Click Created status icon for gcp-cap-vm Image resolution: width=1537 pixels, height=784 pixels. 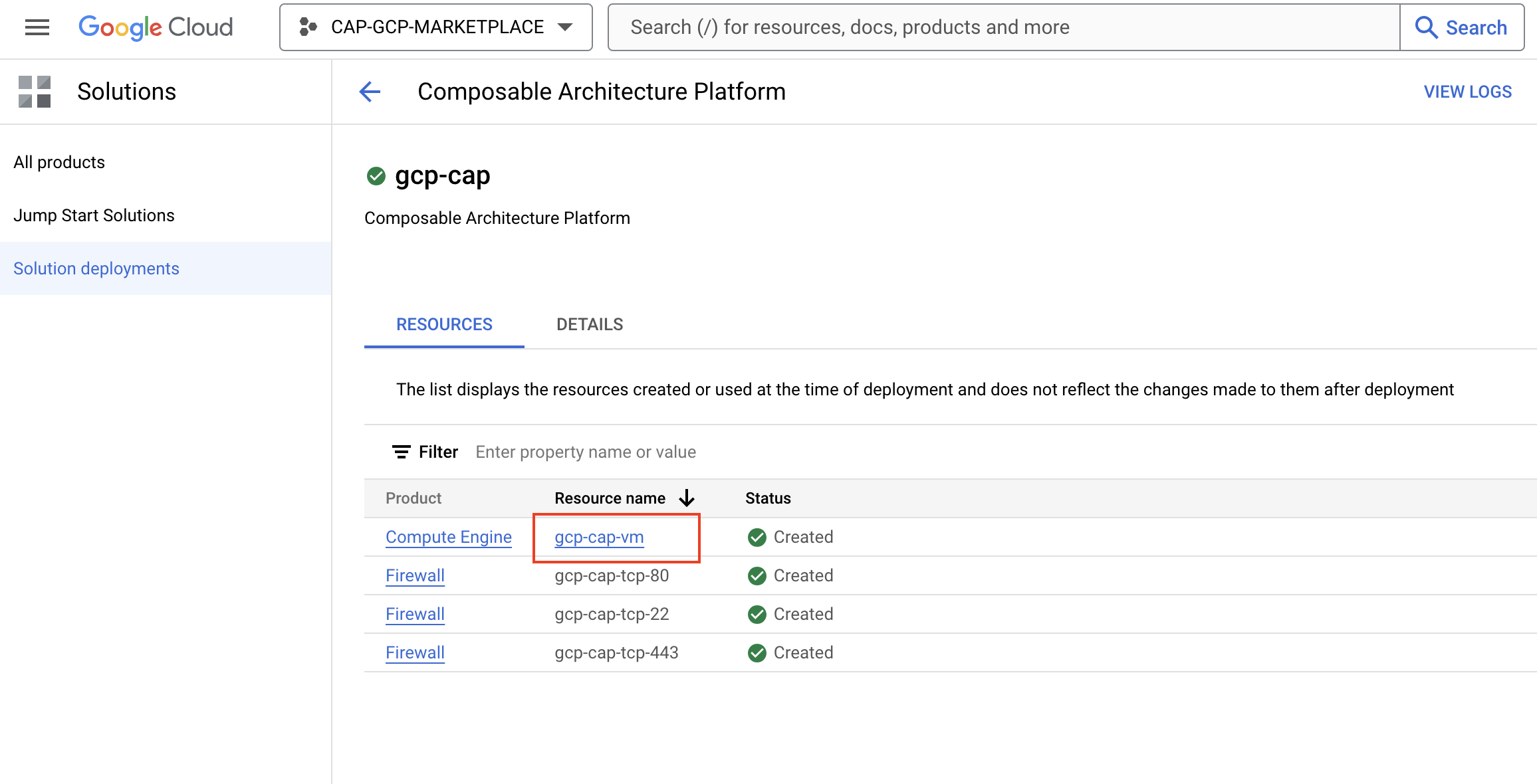pyautogui.click(x=757, y=538)
